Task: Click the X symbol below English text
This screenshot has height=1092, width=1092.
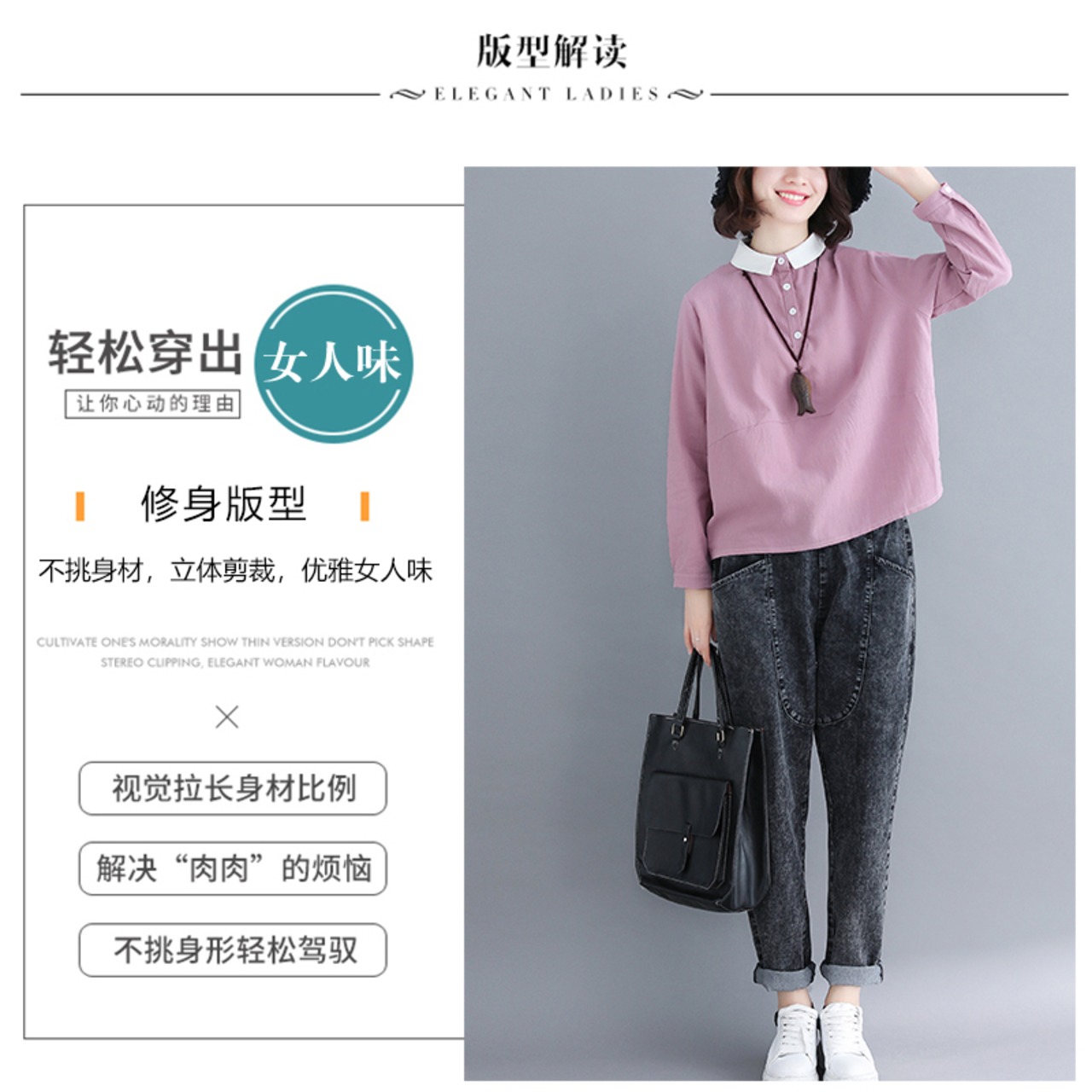Action: pos(227,717)
